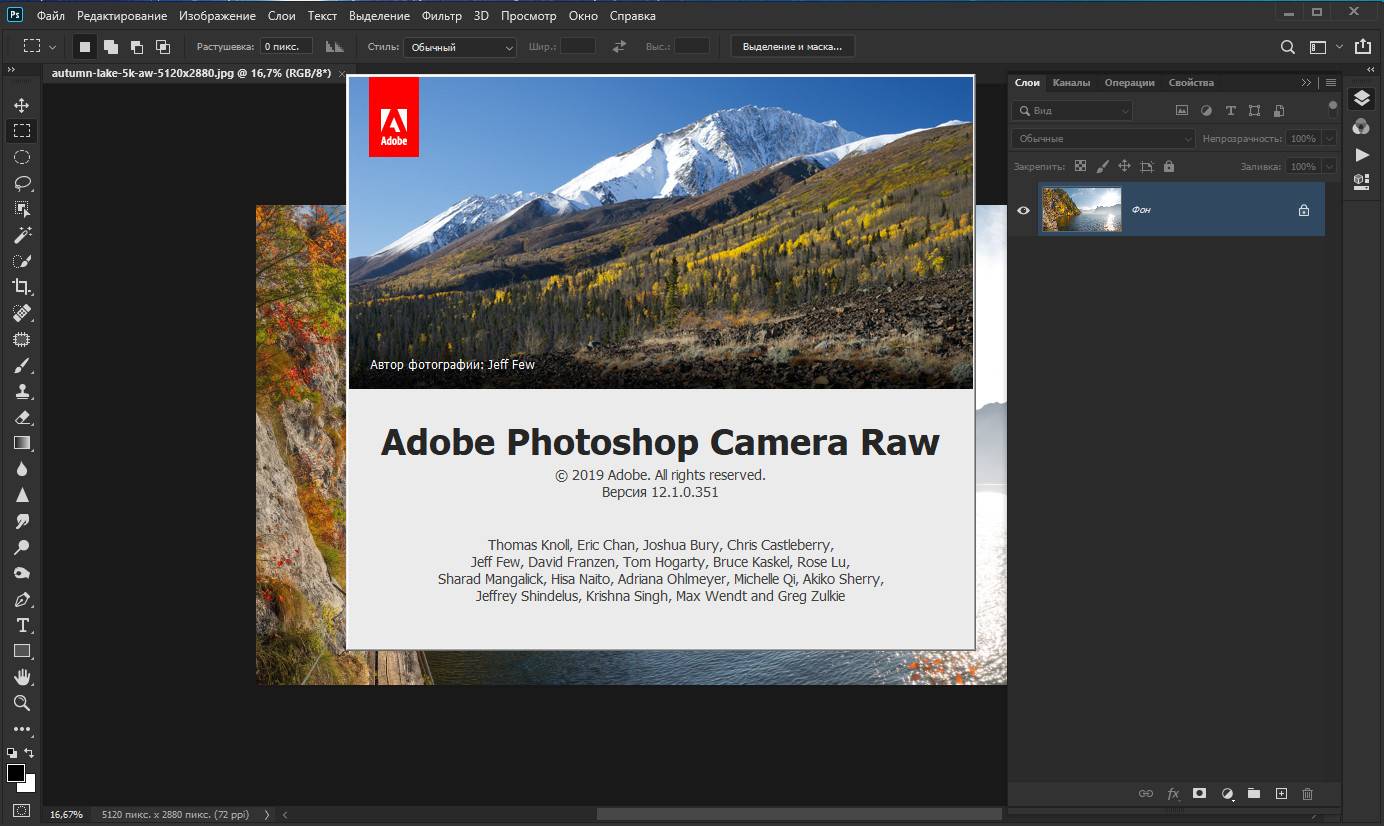Viewport: 1384px width, 826px height.
Task: Open the tool preset picker arrow
Action: tap(52, 47)
